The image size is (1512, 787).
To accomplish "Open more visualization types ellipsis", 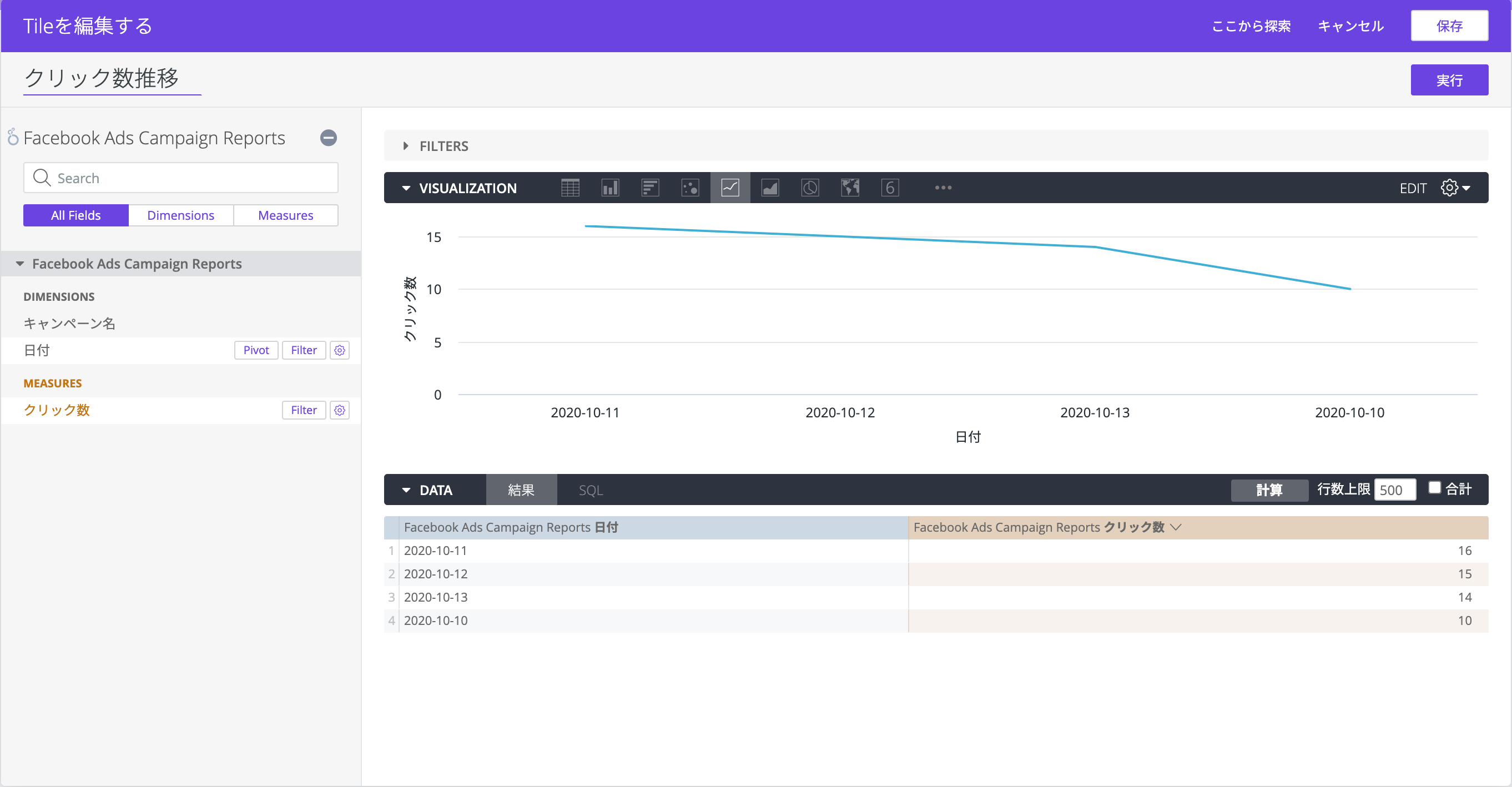I will tap(943, 188).
